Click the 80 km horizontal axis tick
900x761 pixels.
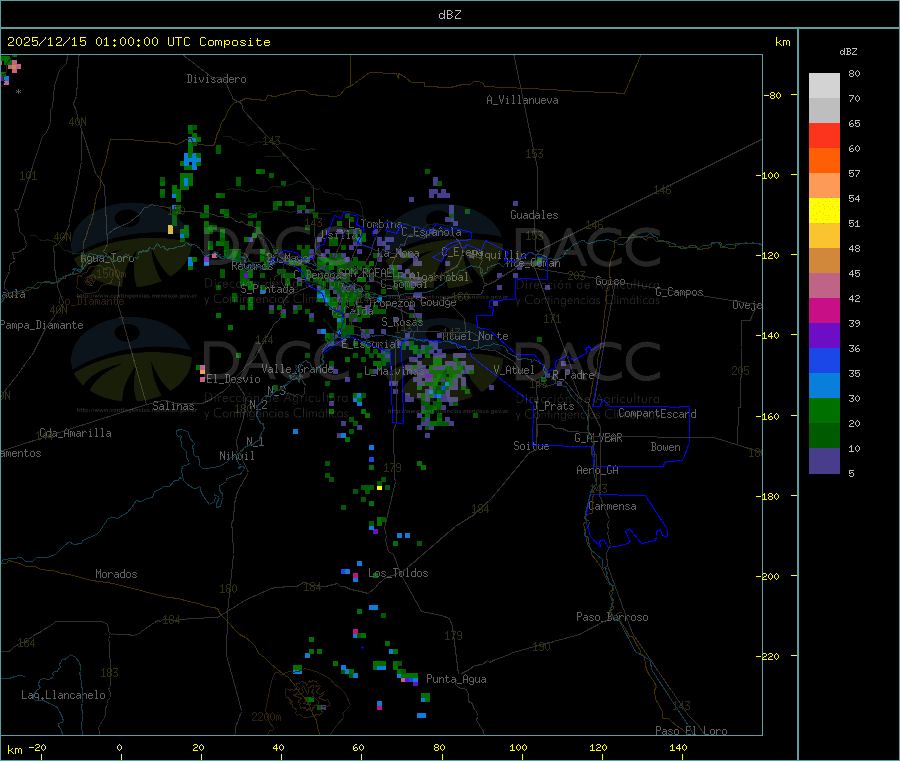(439, 748)
